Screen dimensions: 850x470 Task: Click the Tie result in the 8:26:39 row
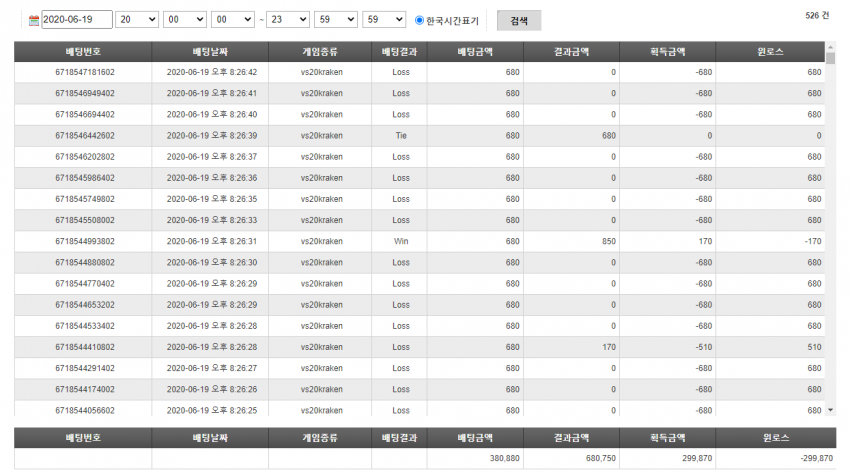tap(401, 136)
